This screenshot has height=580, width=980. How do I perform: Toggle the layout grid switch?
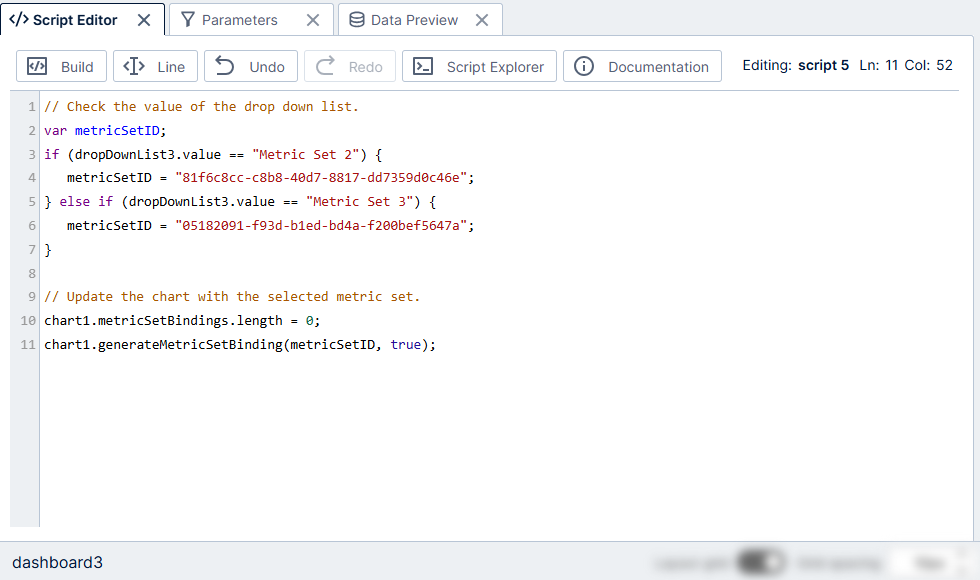click(761, 563)
